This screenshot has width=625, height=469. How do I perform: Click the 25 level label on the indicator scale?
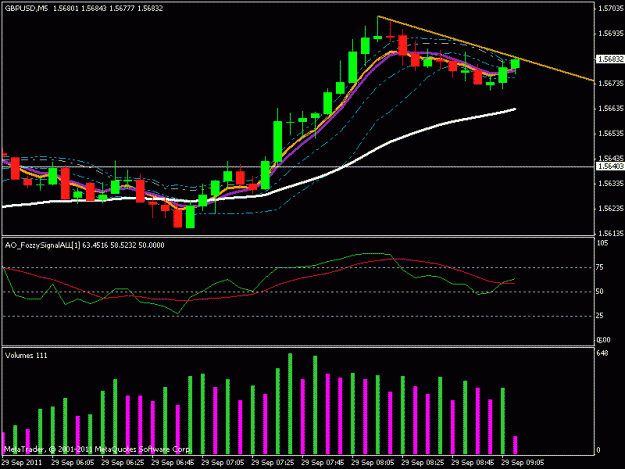600,316
